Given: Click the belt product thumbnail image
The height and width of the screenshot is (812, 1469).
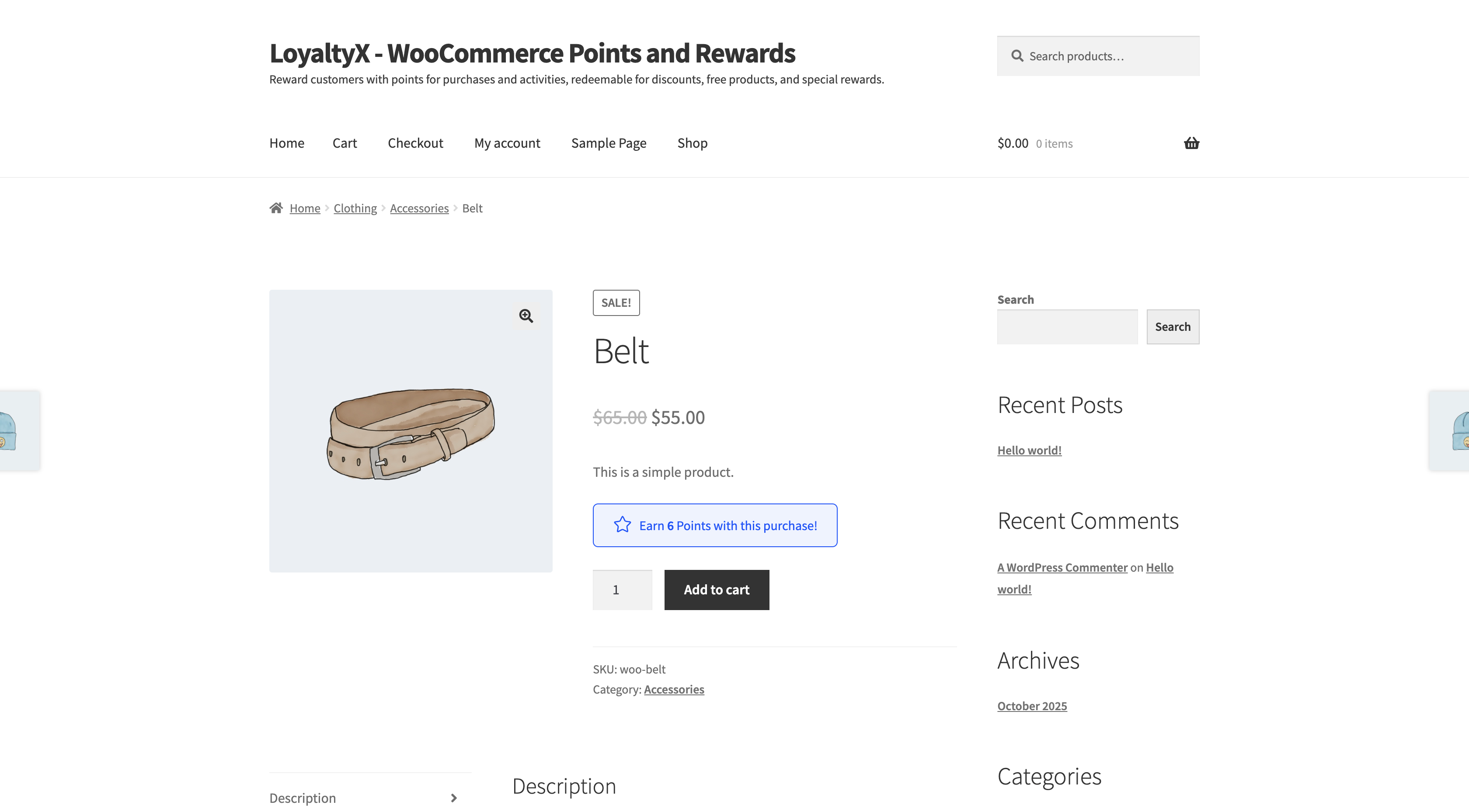Looking at the screenshot, I should [x=411, y=431].
